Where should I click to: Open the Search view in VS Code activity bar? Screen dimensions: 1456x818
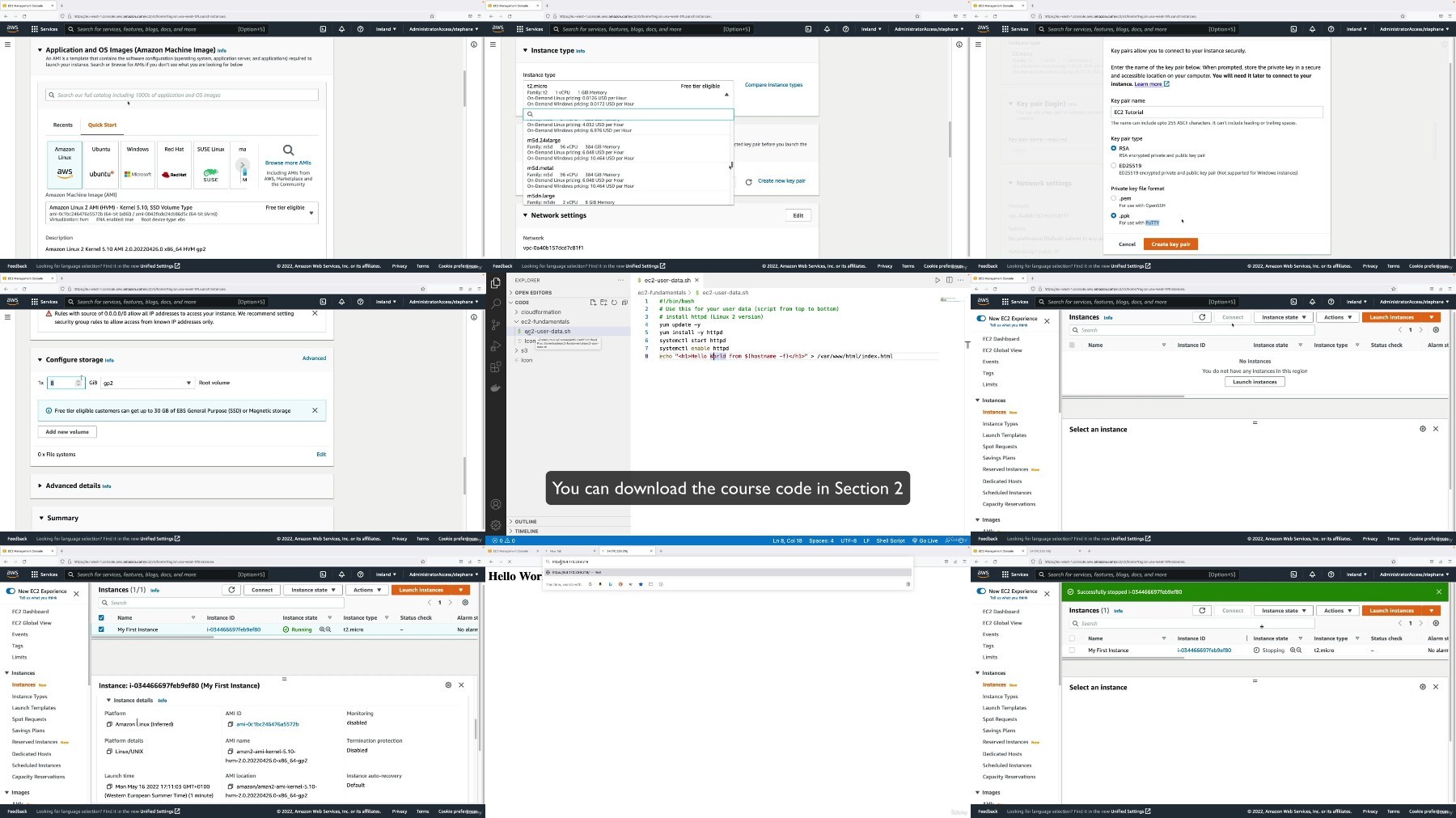(496, 304)
